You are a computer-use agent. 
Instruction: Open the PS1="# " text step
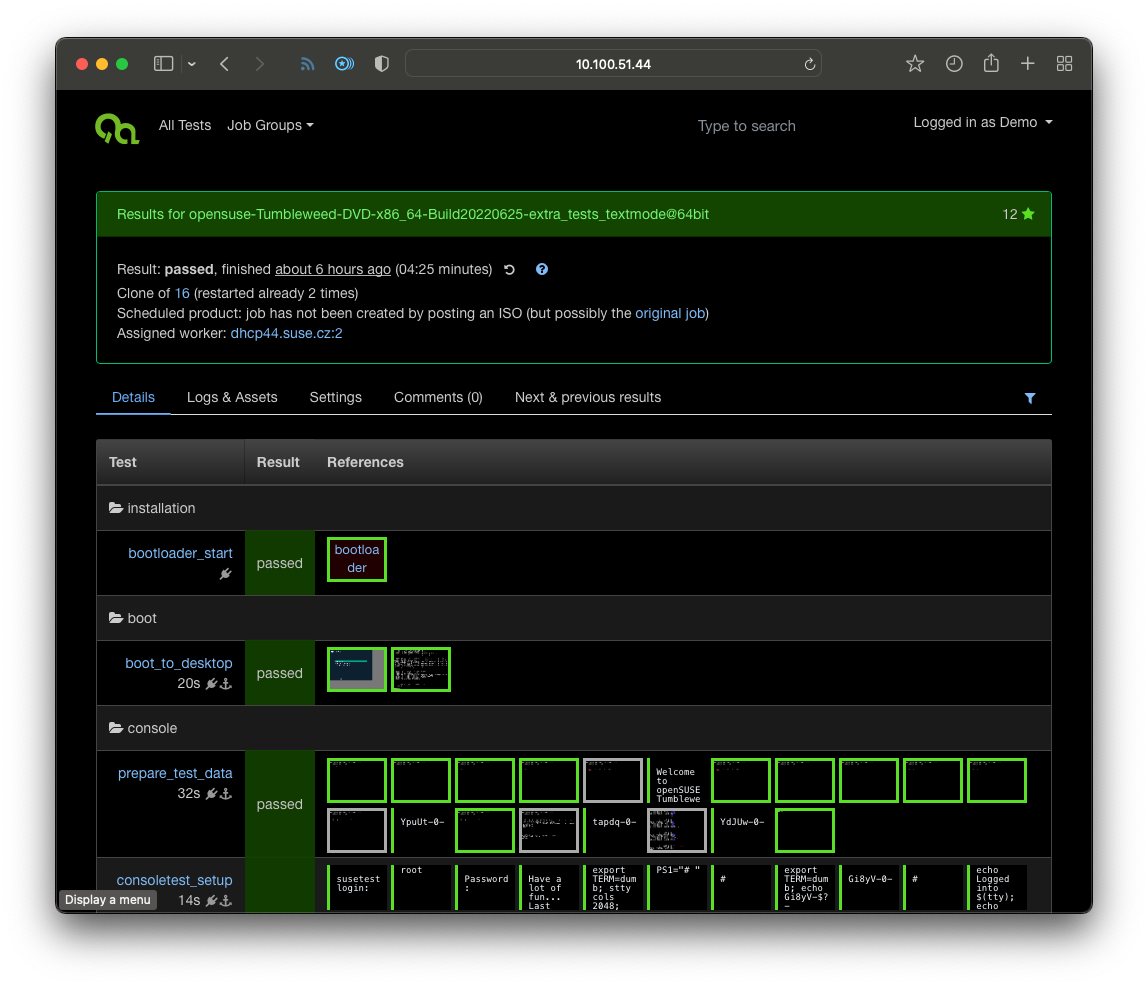coord(677,887)
